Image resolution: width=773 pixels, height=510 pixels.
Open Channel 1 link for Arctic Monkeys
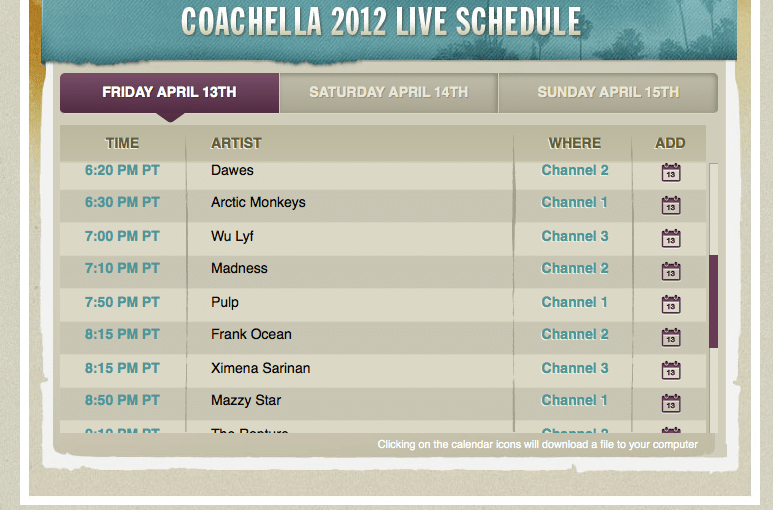(574, 203)
